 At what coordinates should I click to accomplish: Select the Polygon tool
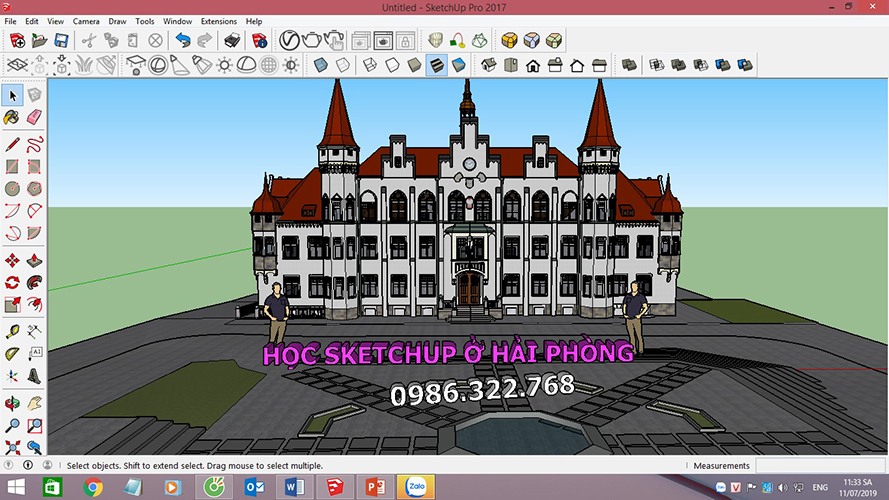(x=34, y=188)
